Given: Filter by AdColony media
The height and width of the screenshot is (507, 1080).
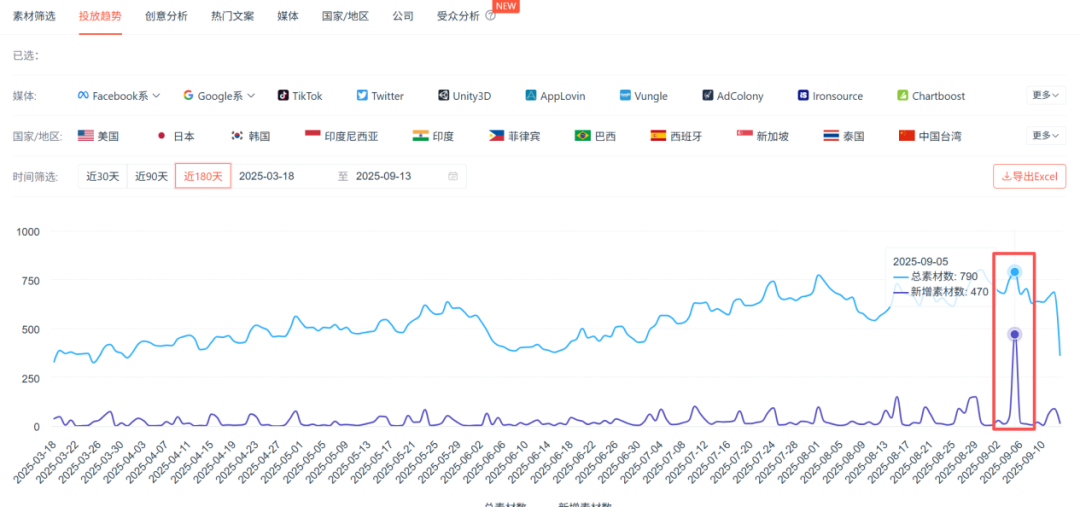Looking at the screenshot, I should pos(733,96).
